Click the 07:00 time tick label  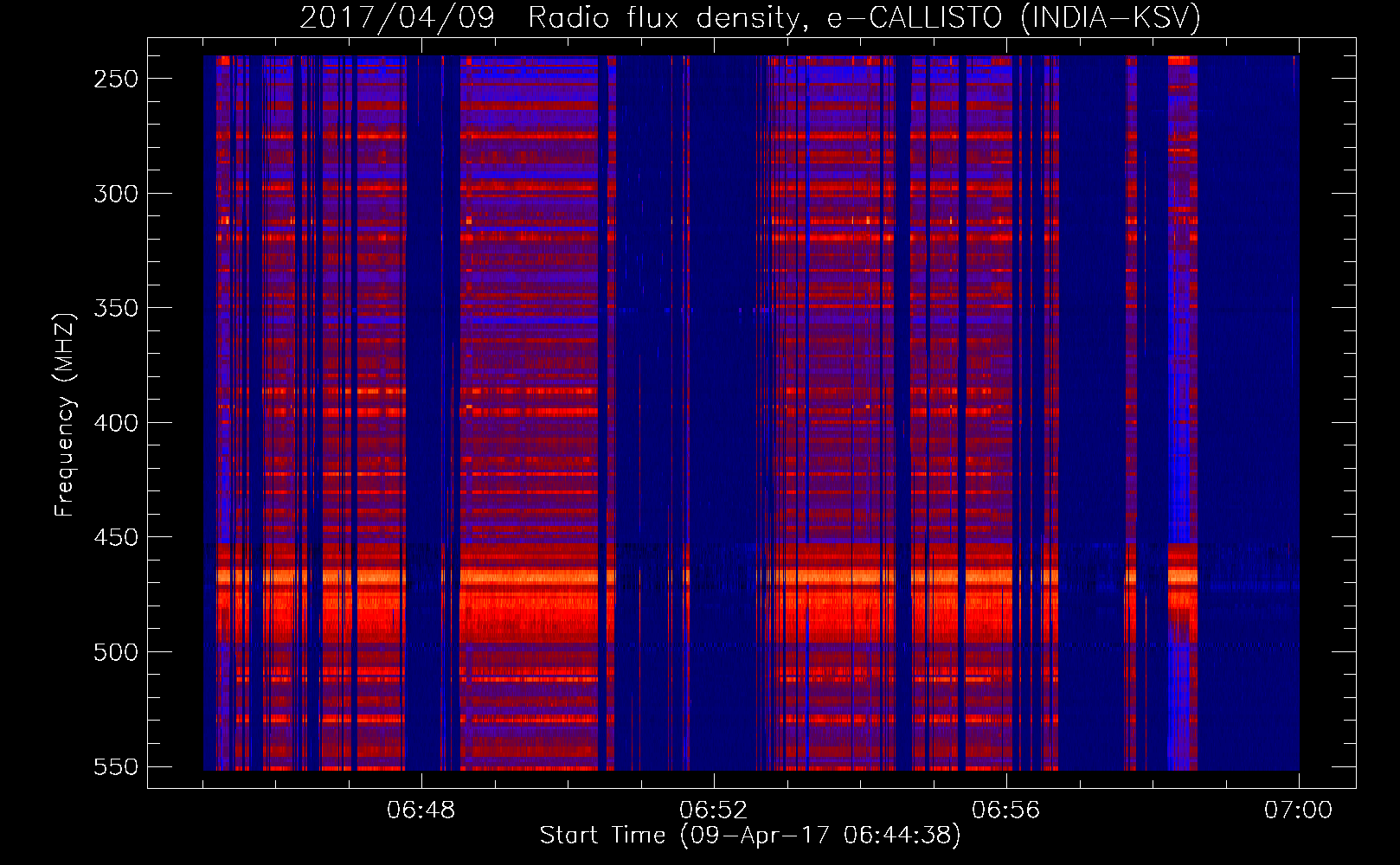tap(1298, 811)
